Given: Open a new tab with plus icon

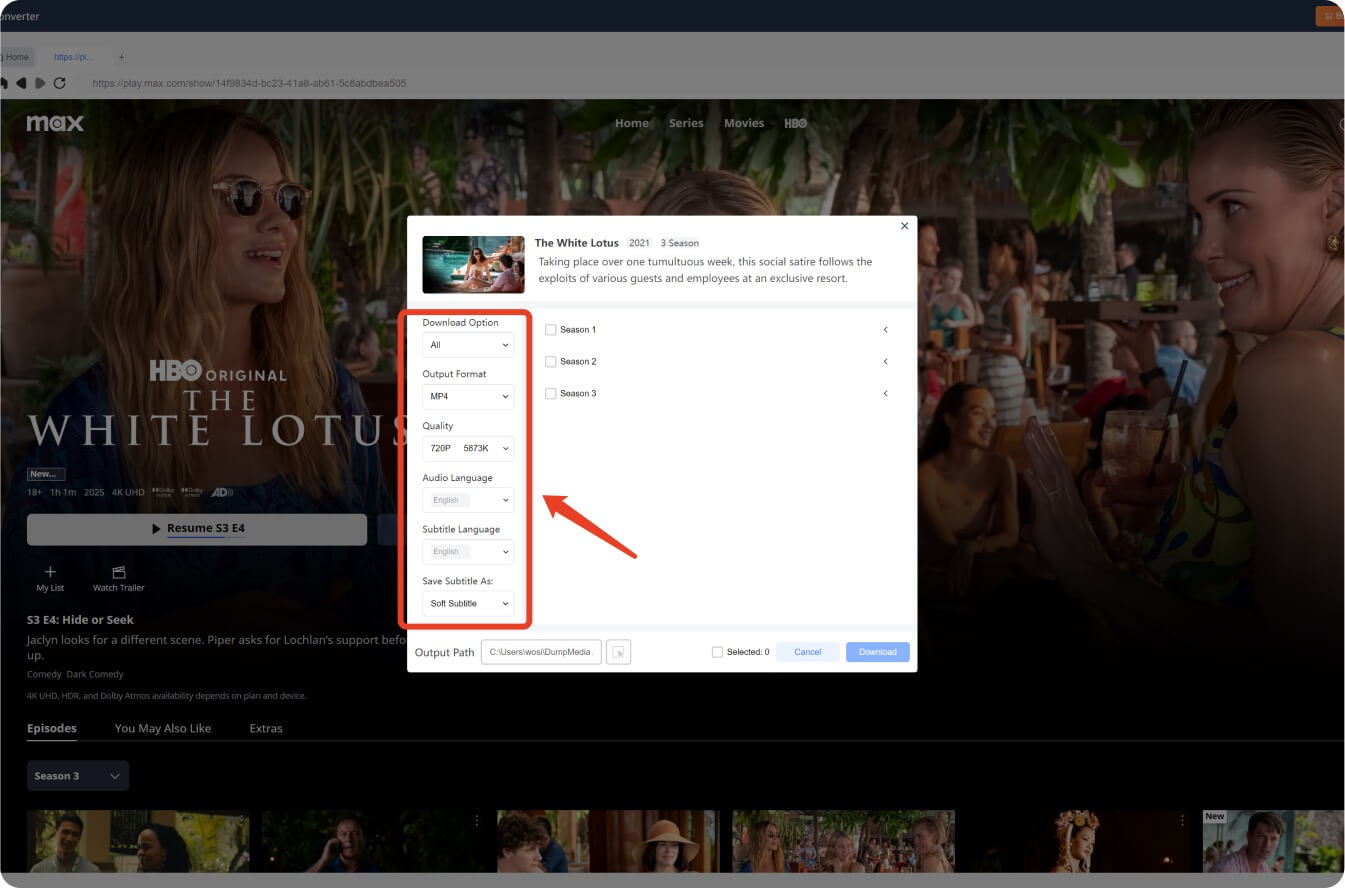Looking at the screenshot, I should click(x=121, y=57).
